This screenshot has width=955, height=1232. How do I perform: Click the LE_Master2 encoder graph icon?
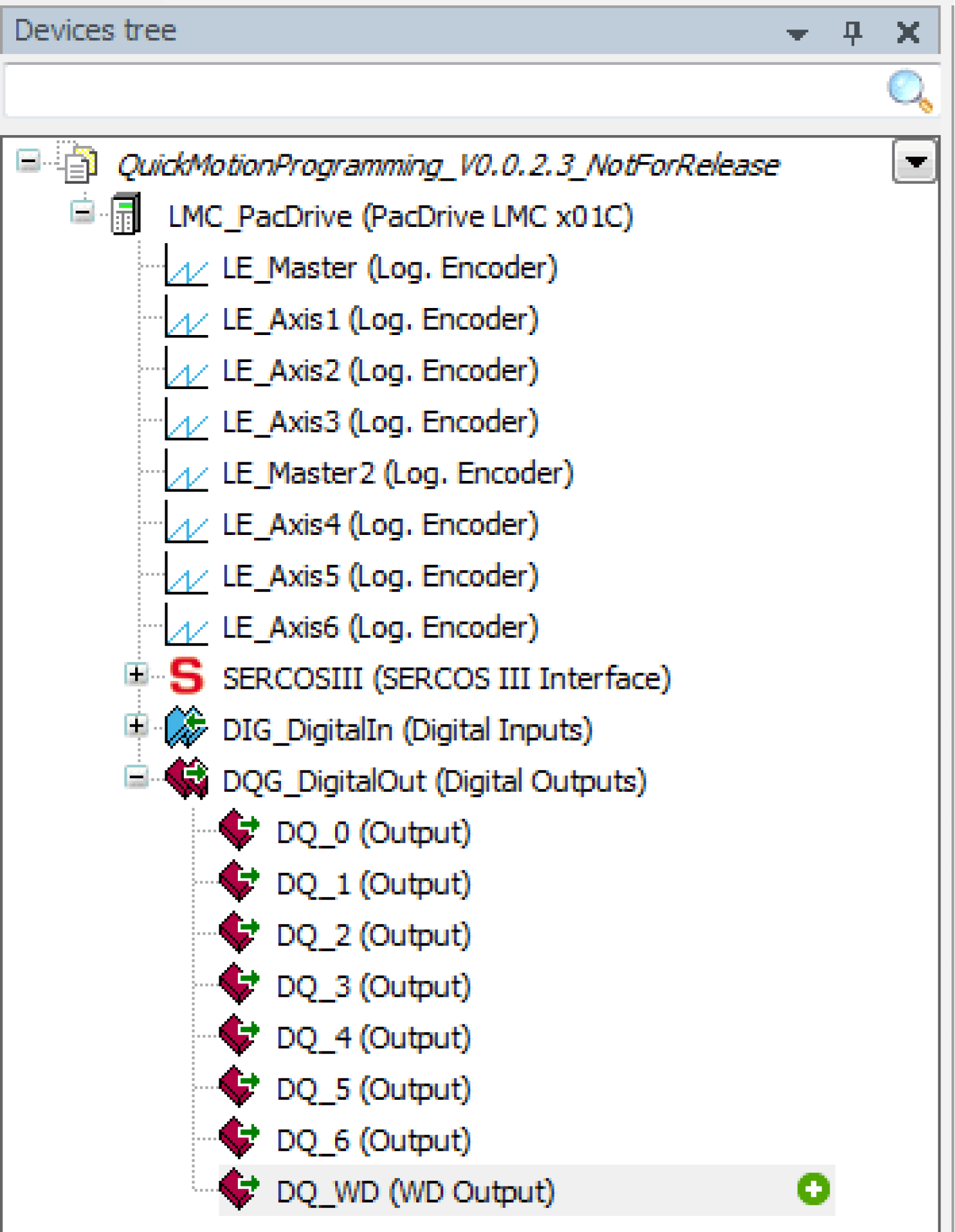(187, 471)
